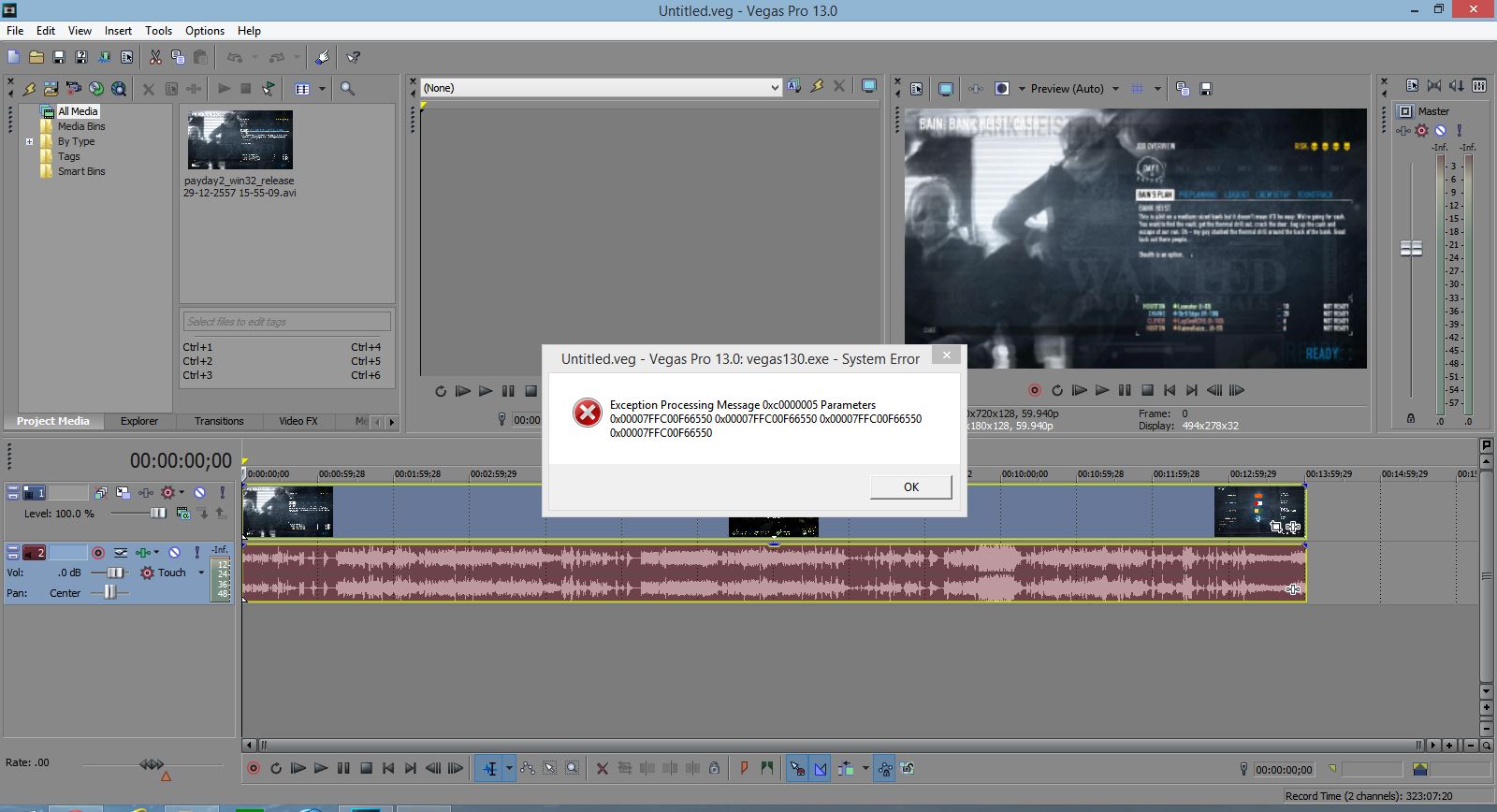Switch to the Video FX tab
The width and height of the screenshot is (1497, 812).
(298, 421)
